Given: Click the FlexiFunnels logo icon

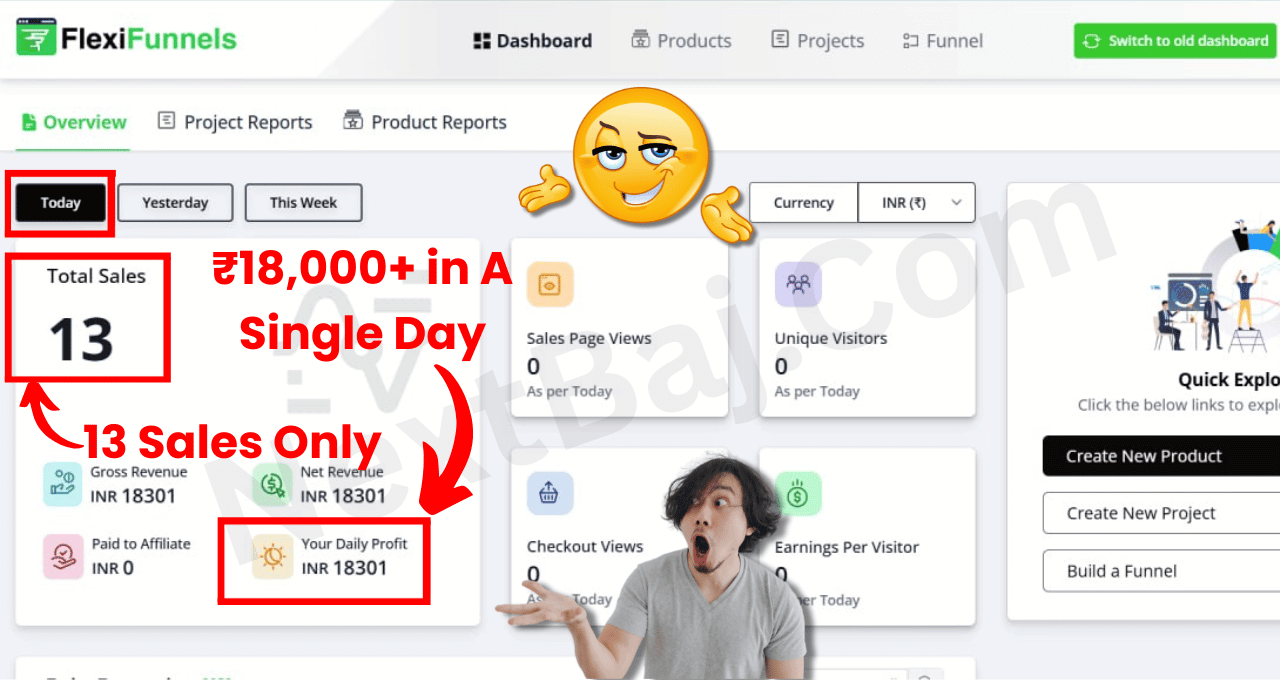Looking at the screenshot, I should tap(35, 39).
